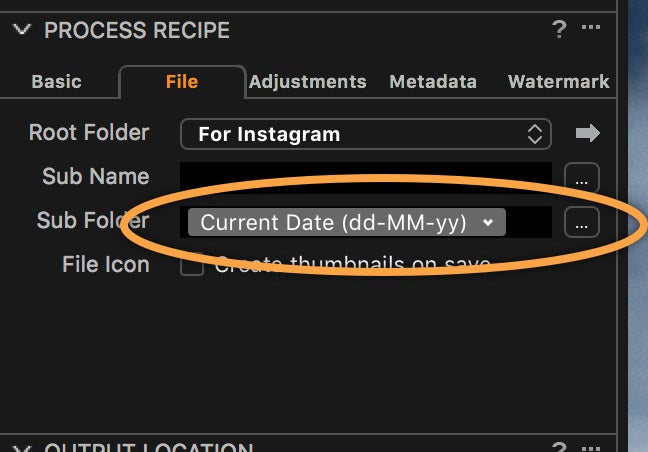The image size is (648, 452).
Task: Open Process Recipe panel options menu
Action: pyautogui.click(x=591, y=27)
